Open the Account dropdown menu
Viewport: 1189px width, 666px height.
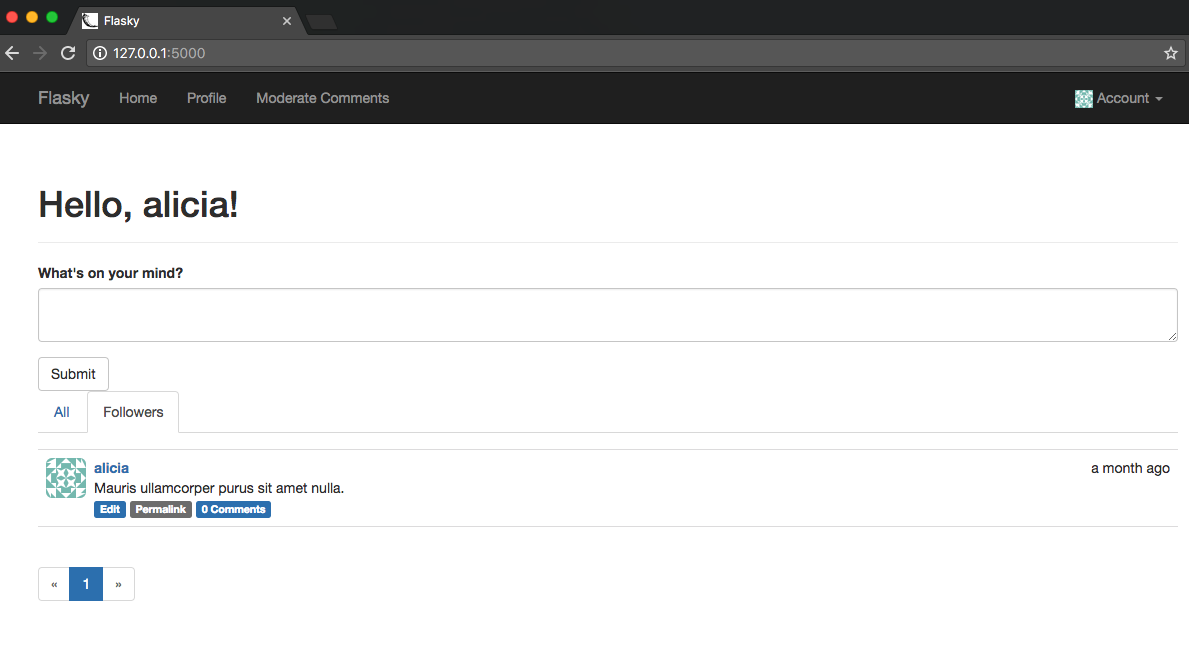pos(1119,98)
